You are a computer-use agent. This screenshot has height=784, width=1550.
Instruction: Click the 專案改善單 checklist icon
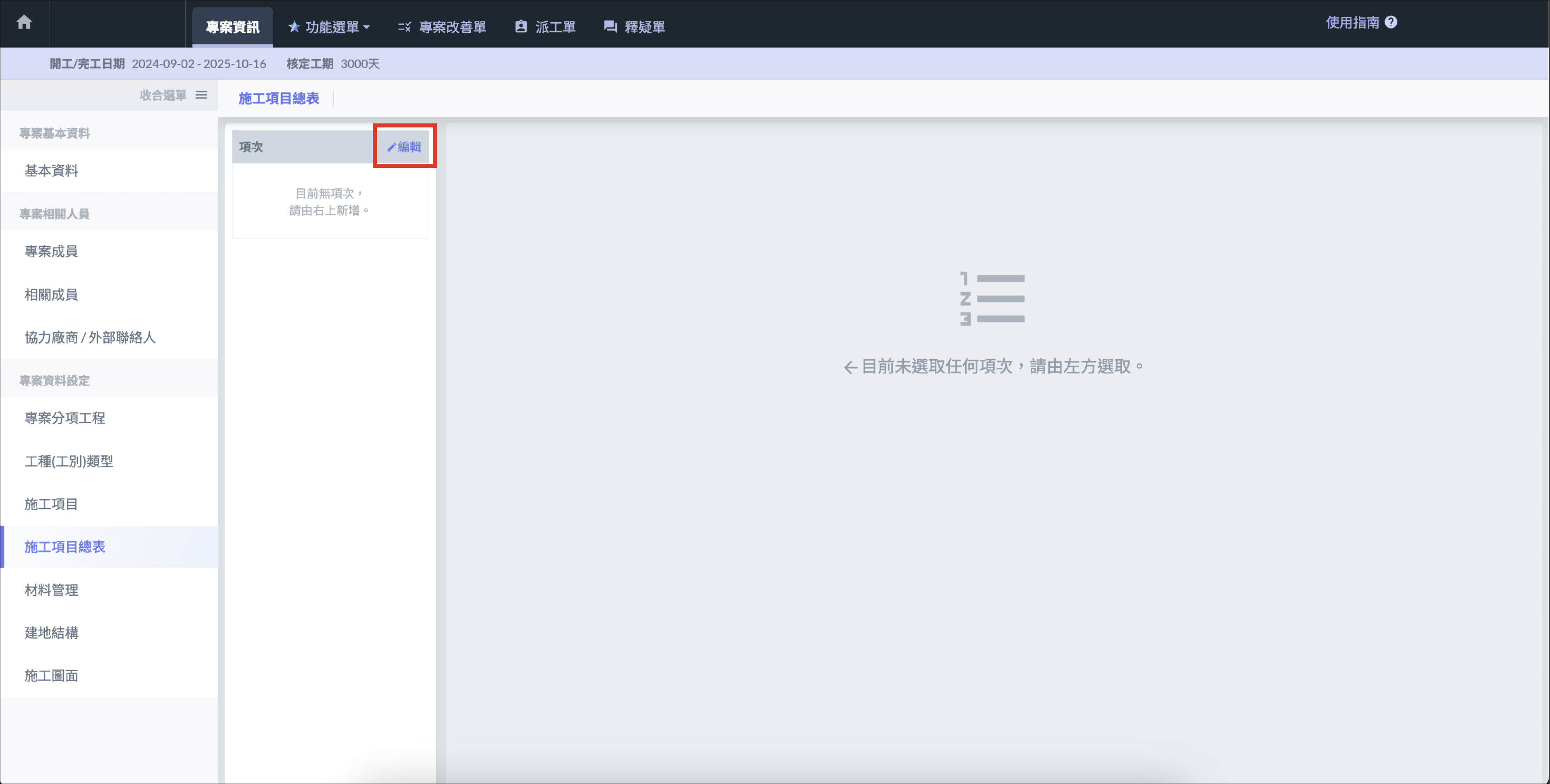pos(404,27)
